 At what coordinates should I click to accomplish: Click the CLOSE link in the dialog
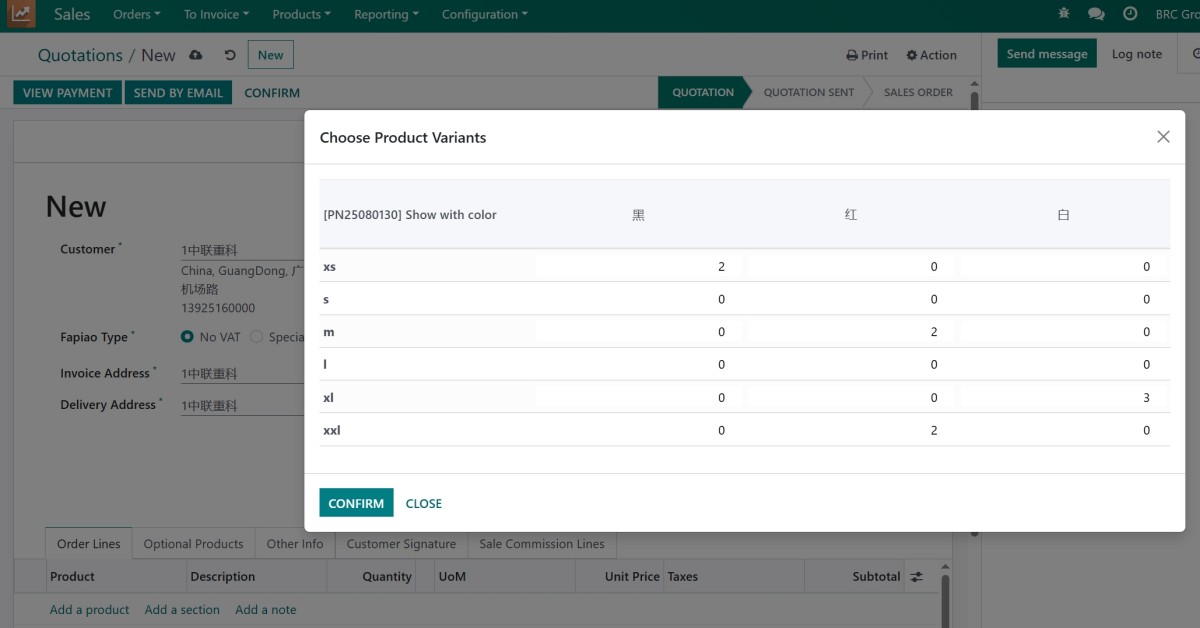coord(423,503)
